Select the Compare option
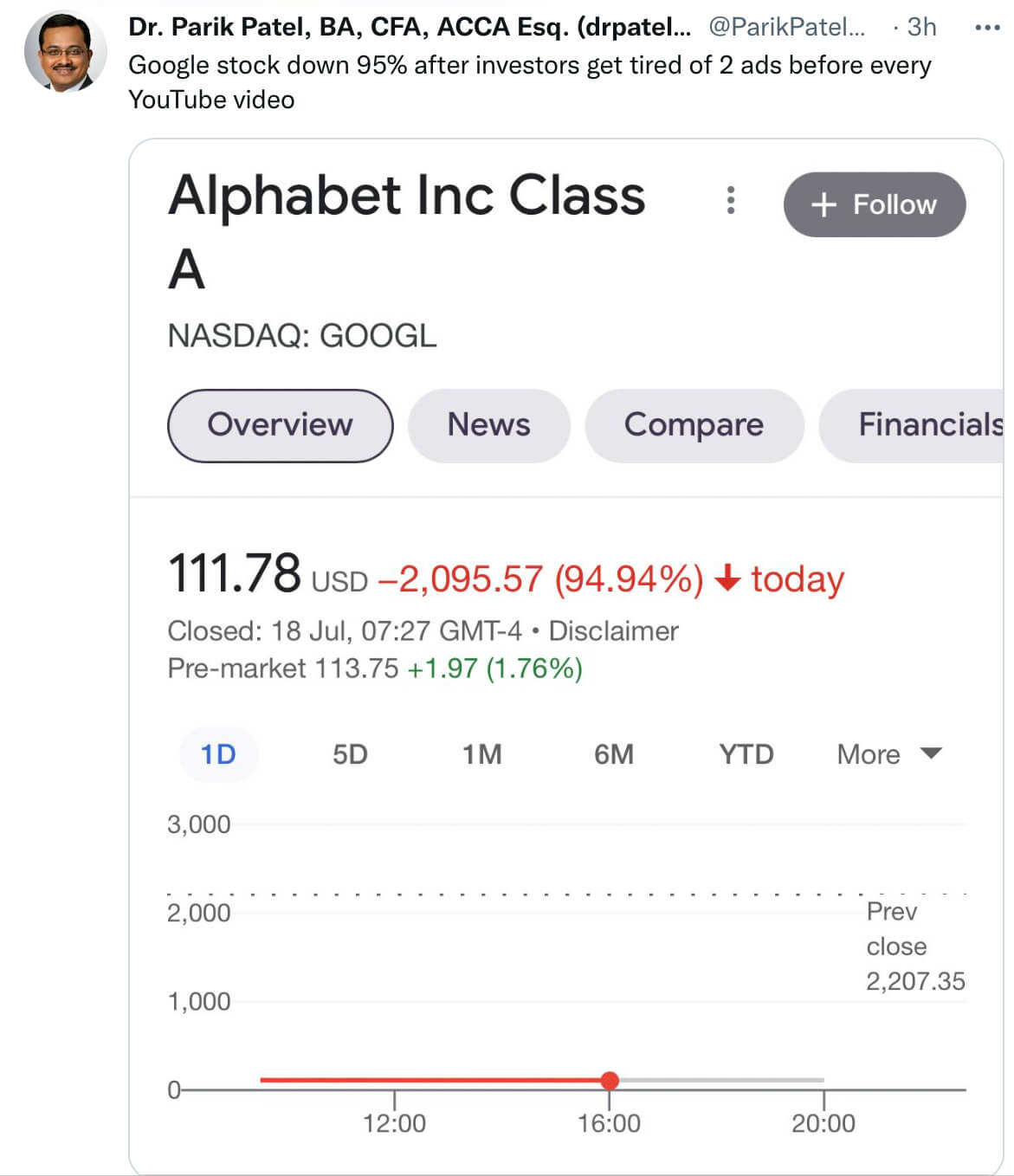Viewport: 1014px width, 1176px height. click(694, 425)
